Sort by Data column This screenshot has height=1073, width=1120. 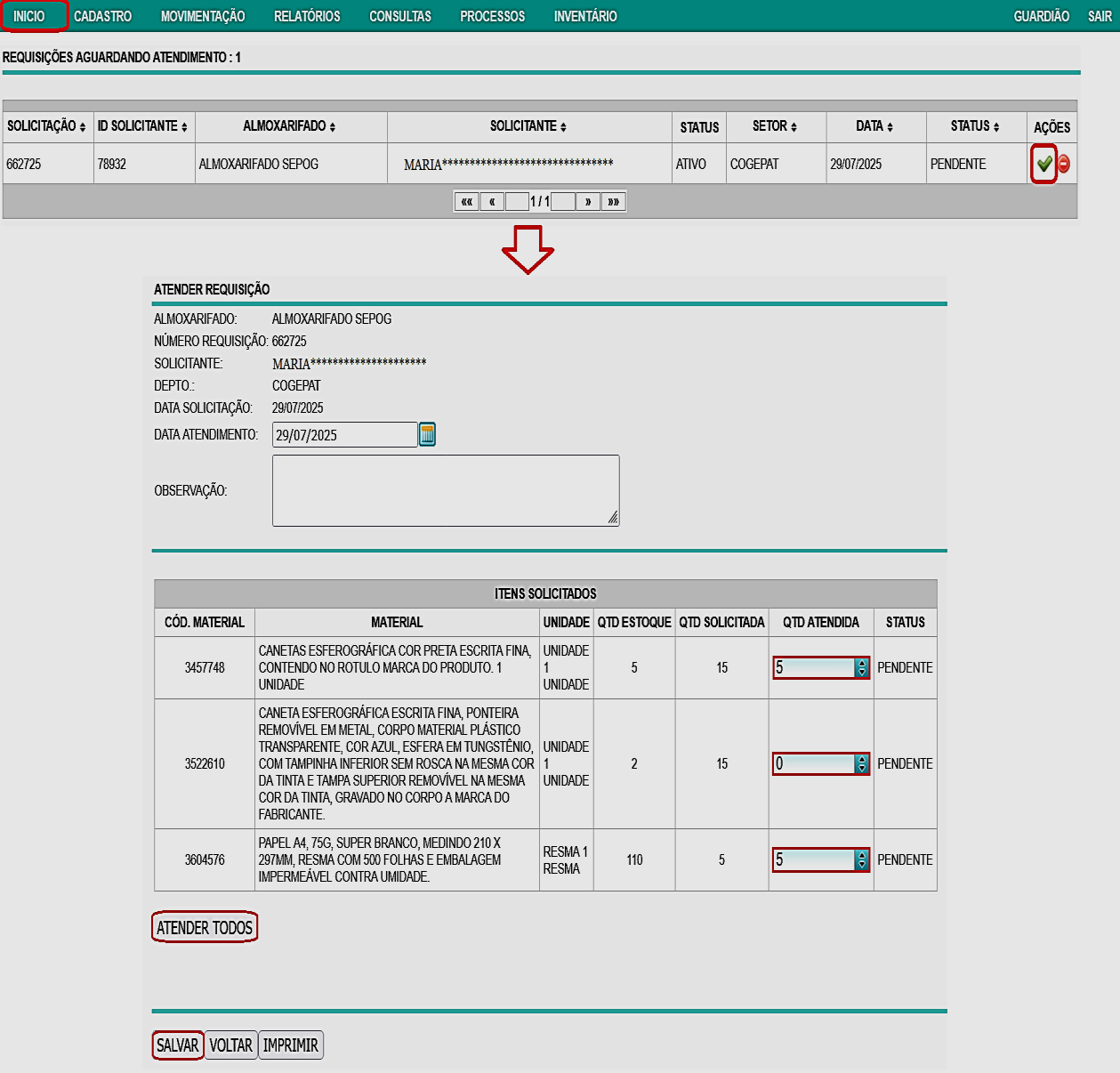(875, 126)
